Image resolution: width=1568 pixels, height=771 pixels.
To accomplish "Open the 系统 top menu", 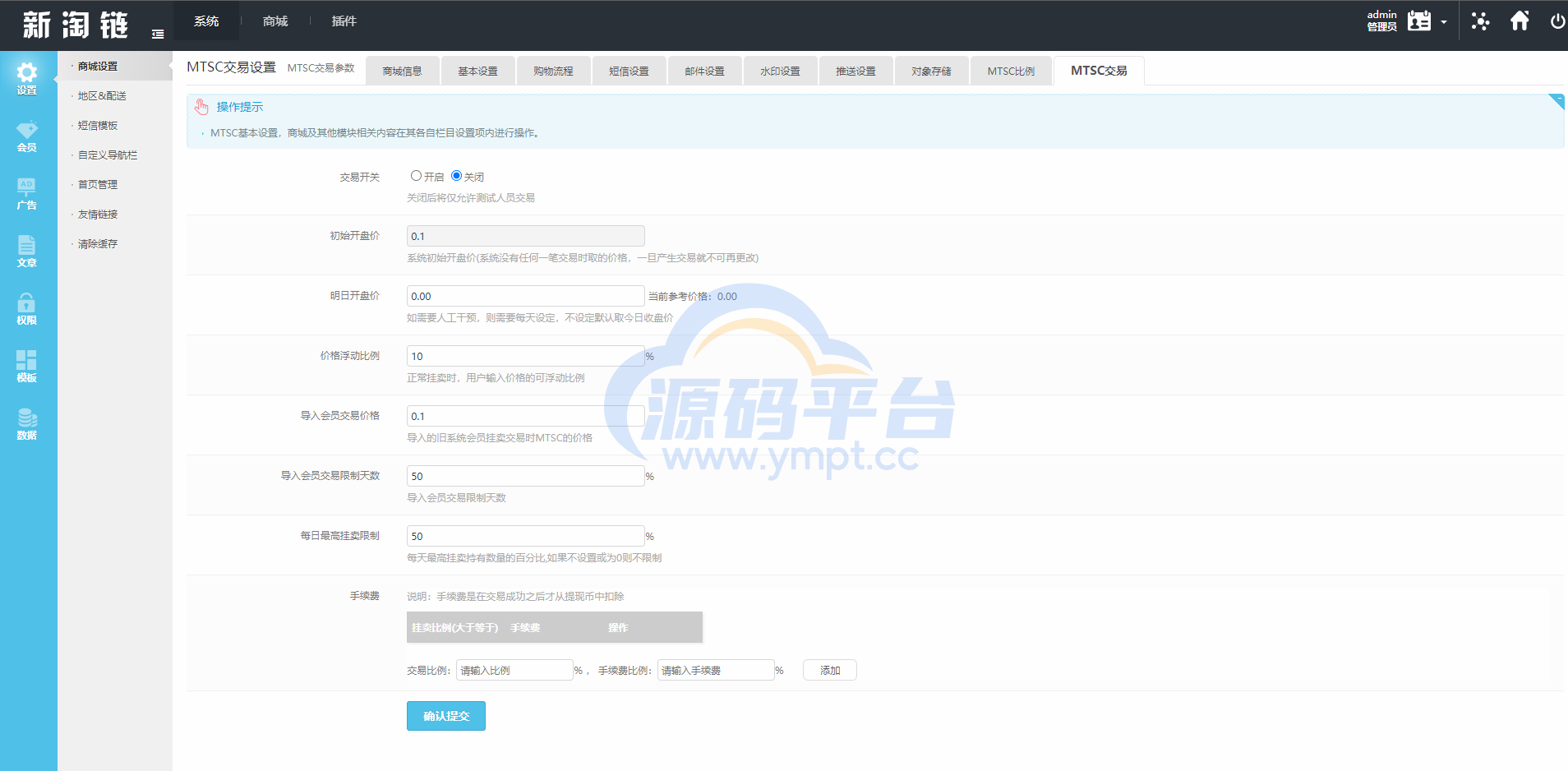I will tap(206, 21).
